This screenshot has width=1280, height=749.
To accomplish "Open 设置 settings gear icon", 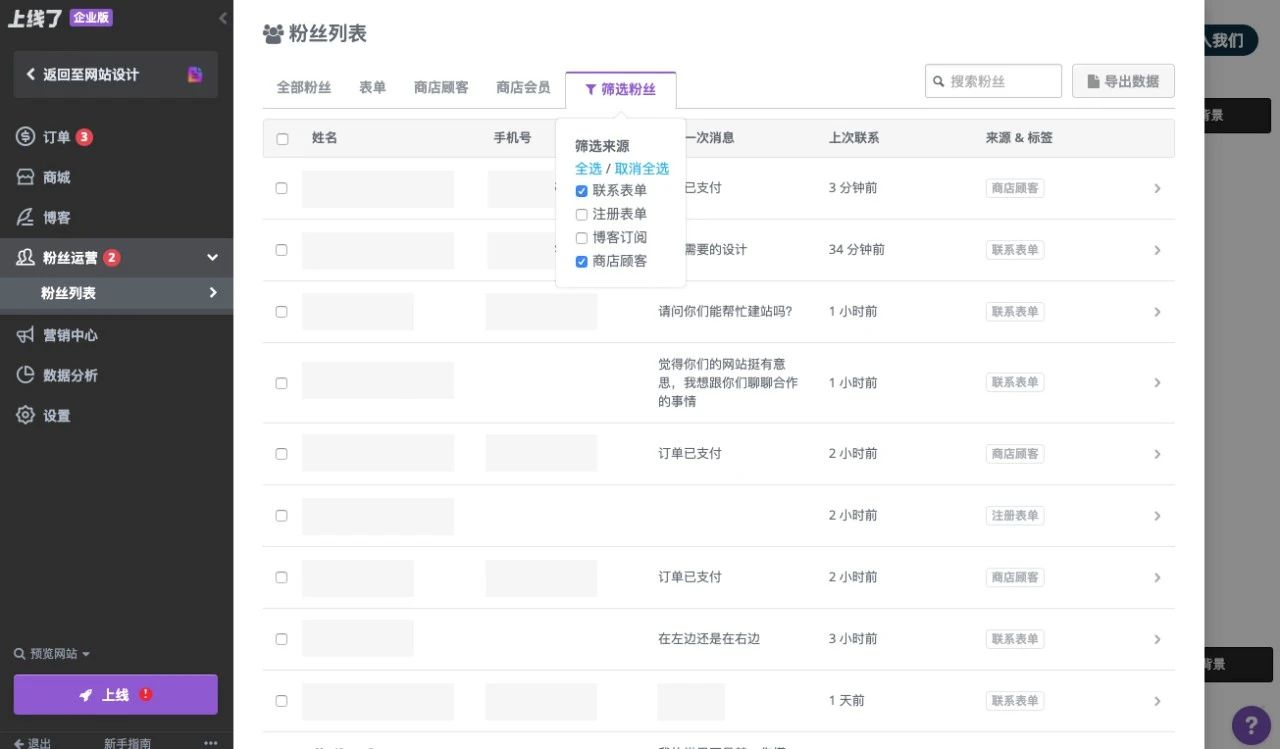I will (x=25, y=415).
